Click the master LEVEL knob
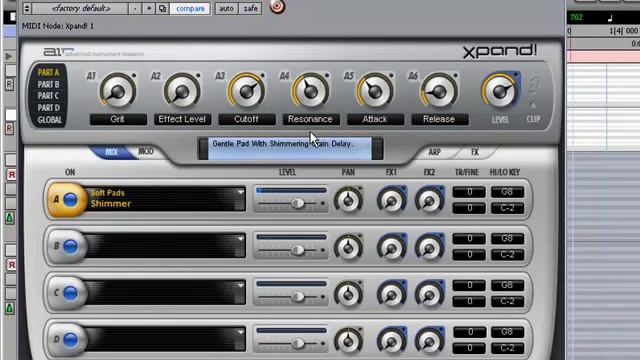Screen dimensions: 640x360 point(500,91)
